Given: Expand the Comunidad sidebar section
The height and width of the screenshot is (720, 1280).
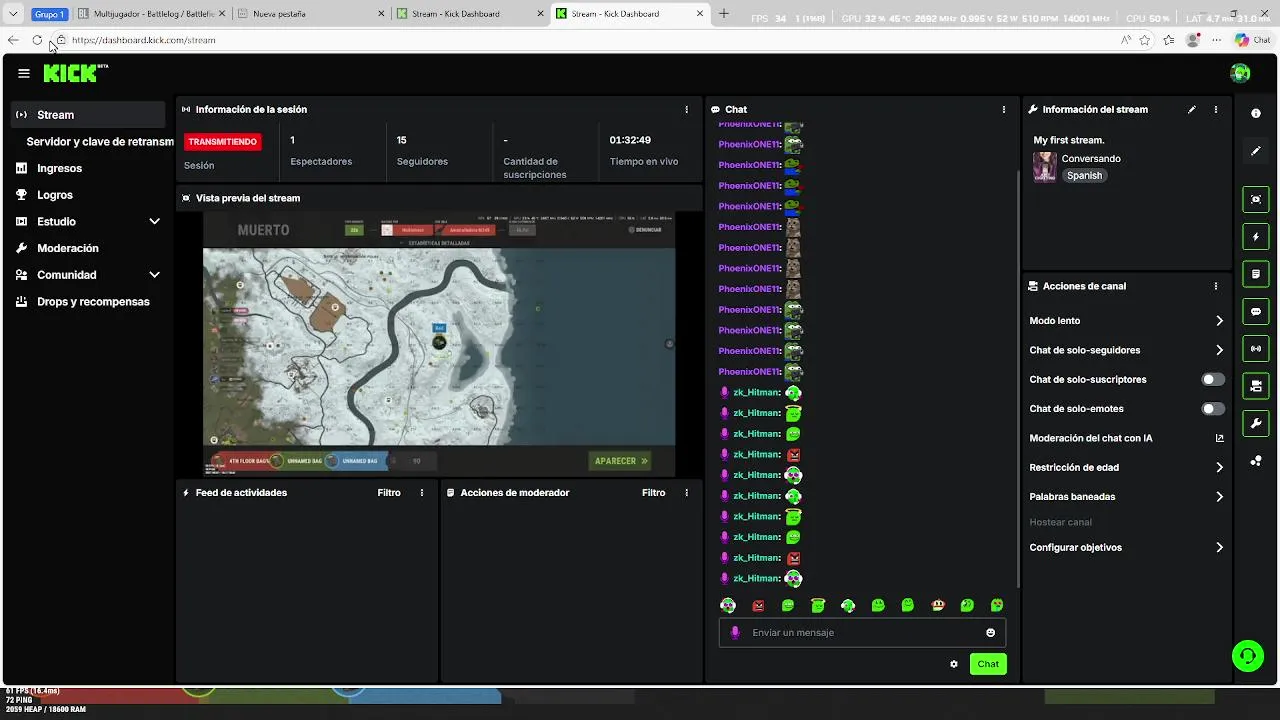Looking at the screenshot, I should (154, 275).
